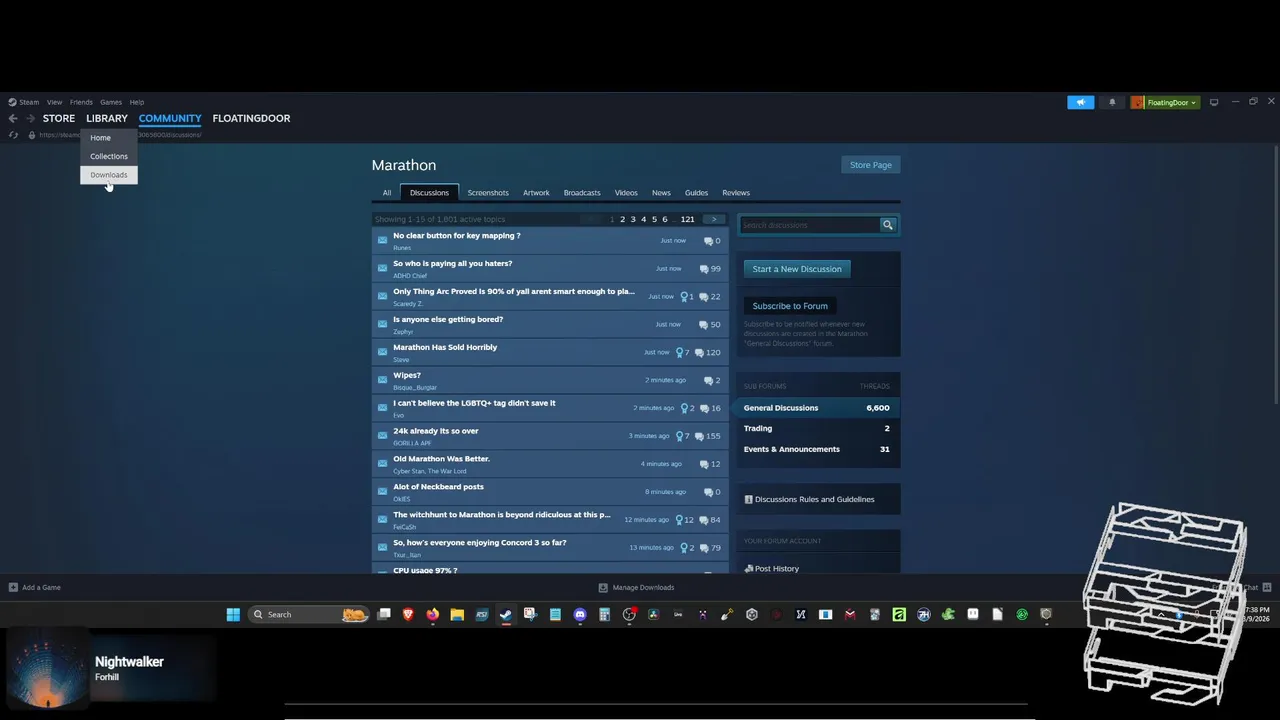
Task: Open File Explorer from taskbar
Action: (457, 614)
